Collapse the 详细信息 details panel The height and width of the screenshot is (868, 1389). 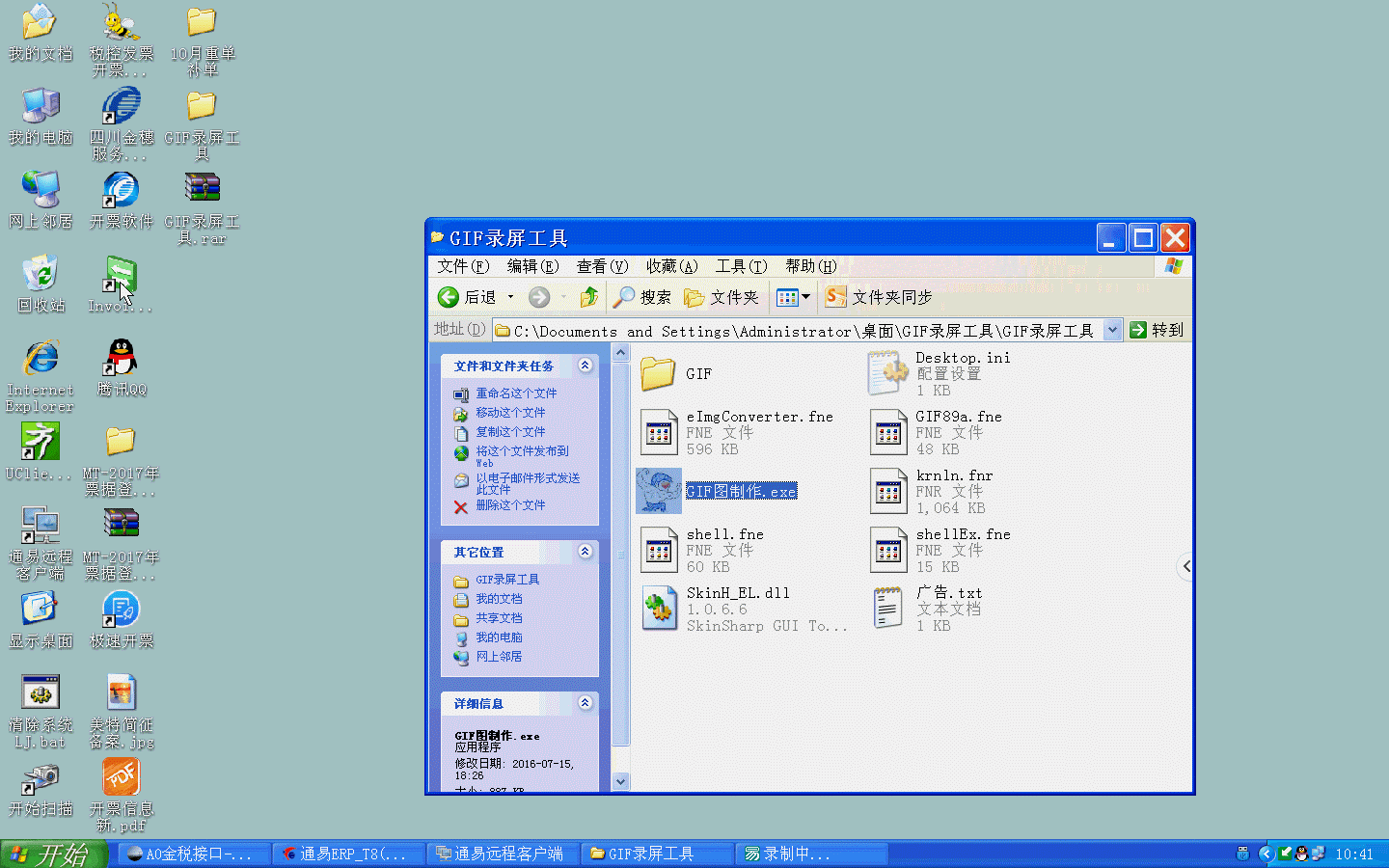[585, 703]
